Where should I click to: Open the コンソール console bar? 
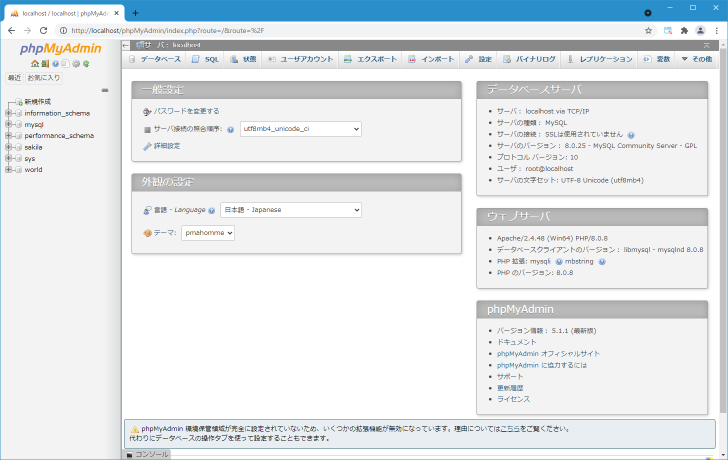tap(147, 454)
